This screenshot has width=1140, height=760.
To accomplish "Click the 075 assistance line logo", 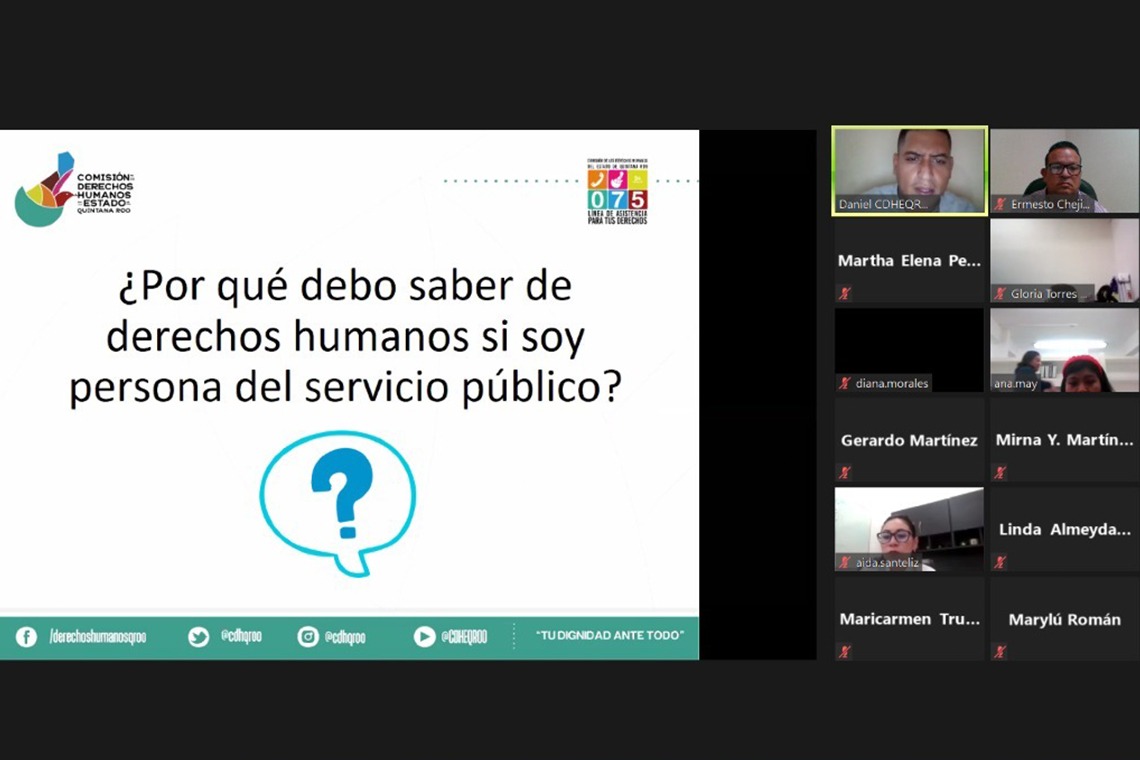I will 616,190.
